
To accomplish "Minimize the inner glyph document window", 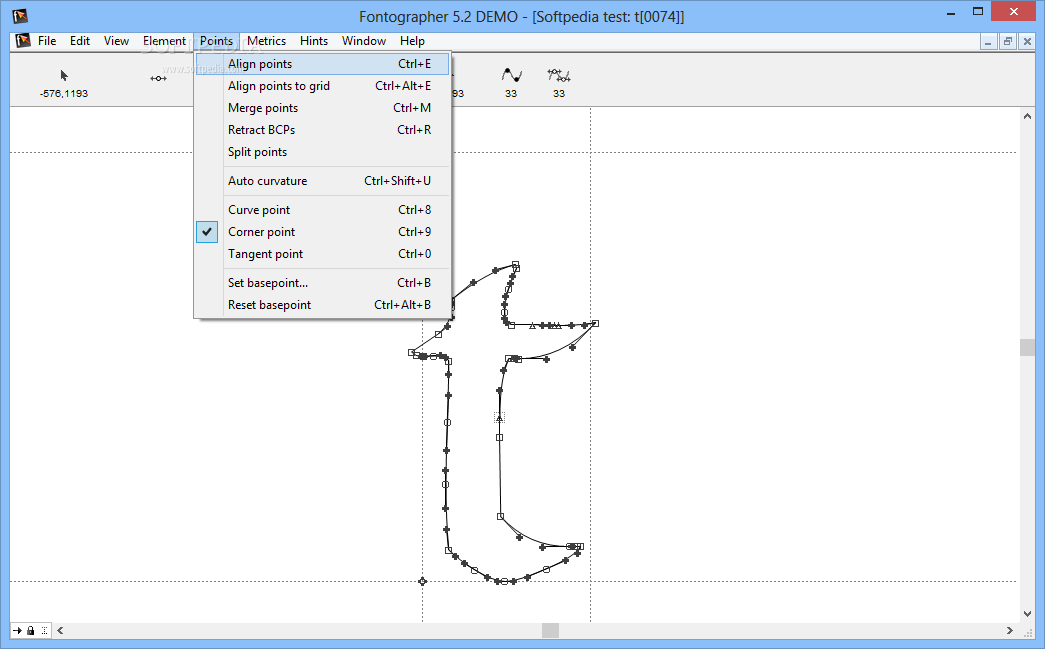I will [988, 41].
